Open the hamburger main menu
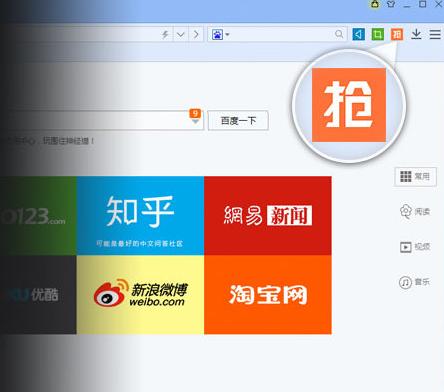Viewport: 444px width, 392px height. pyautogui.click(x=435, y=34)
